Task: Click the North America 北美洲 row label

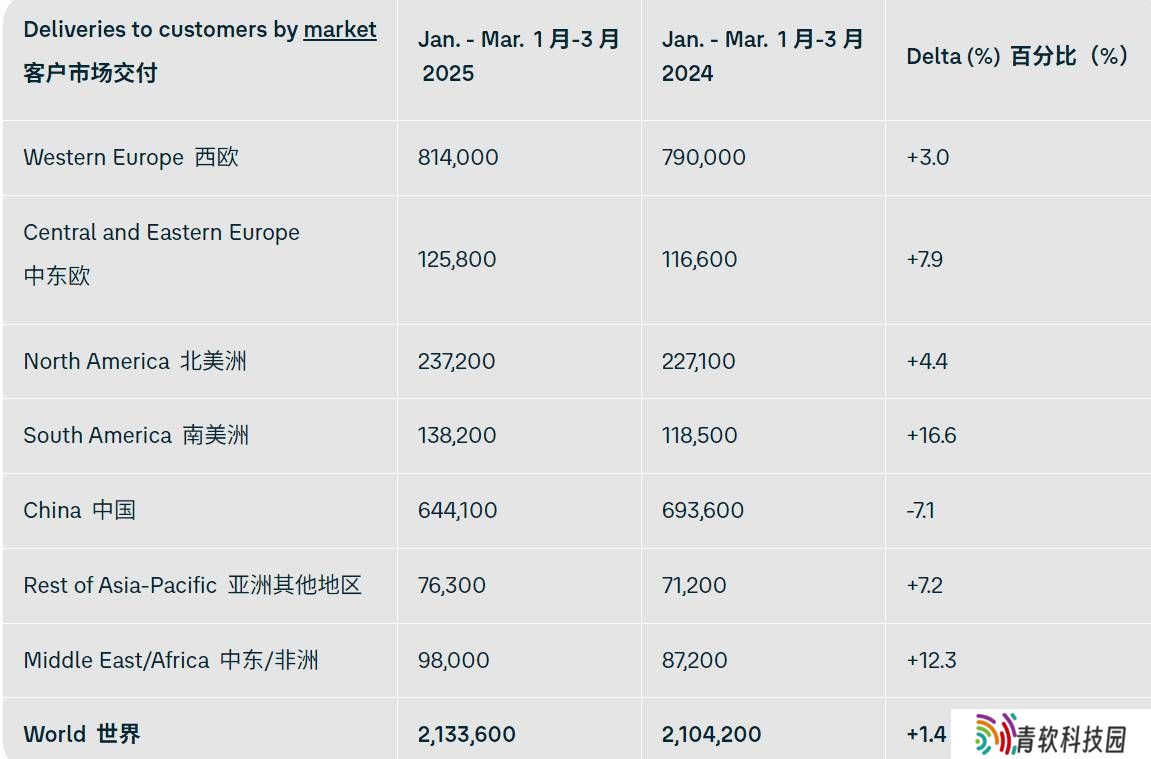Action: pyautogui.click(x=135, y=361)
